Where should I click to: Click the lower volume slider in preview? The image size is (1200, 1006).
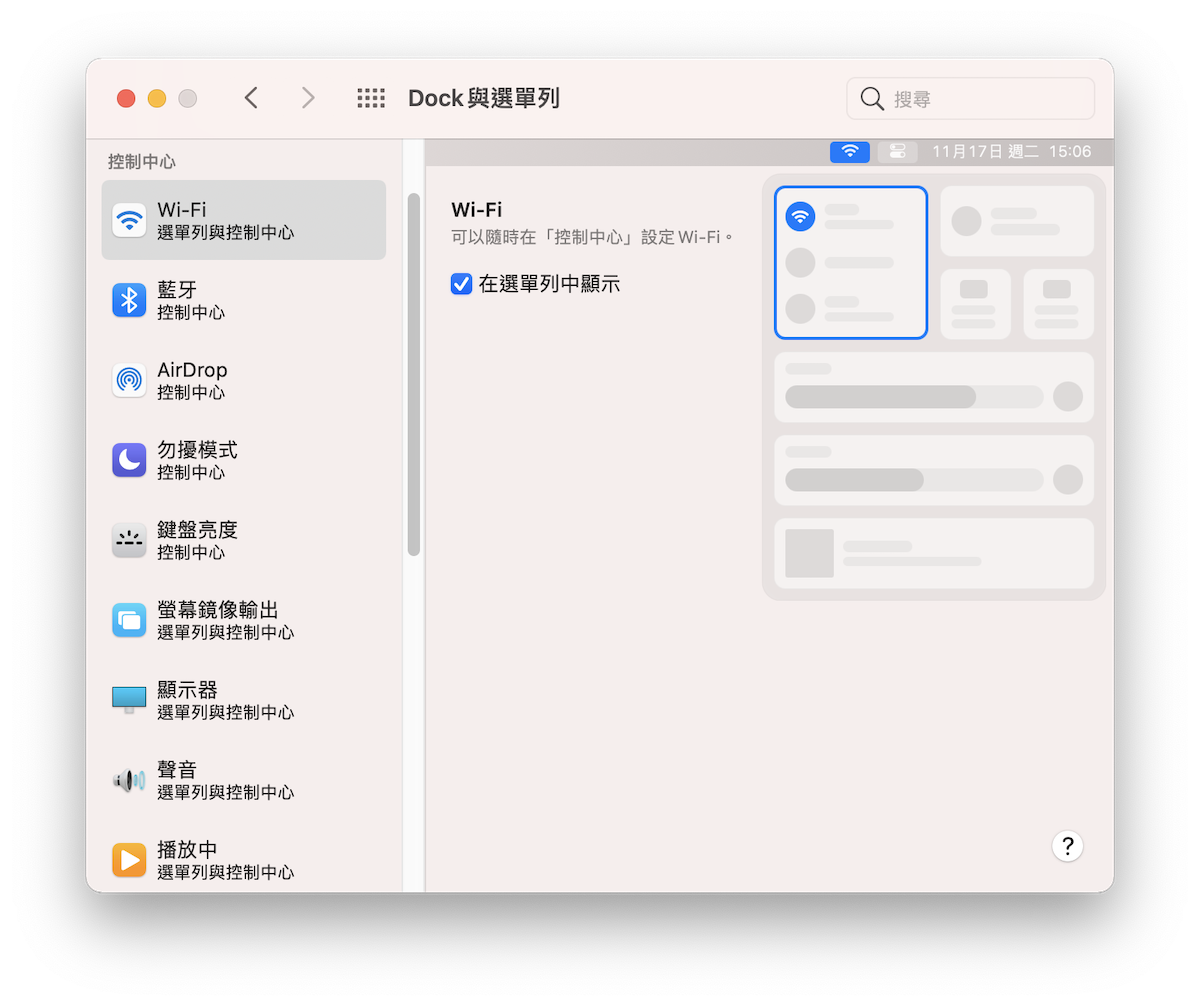click(x=914, y=480)
